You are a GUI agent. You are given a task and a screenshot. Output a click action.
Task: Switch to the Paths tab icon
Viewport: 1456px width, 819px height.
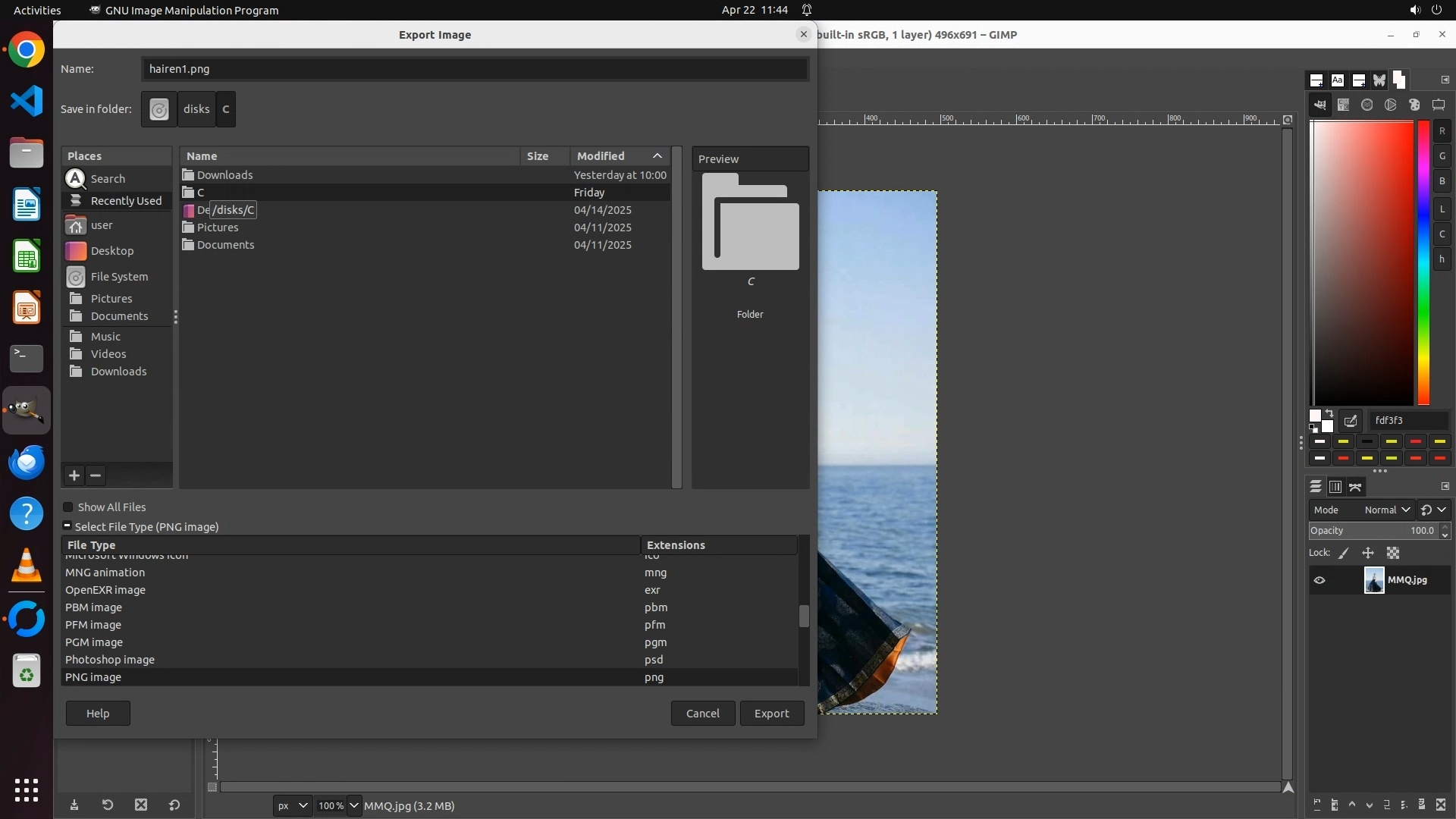(x=1355, y=487)
